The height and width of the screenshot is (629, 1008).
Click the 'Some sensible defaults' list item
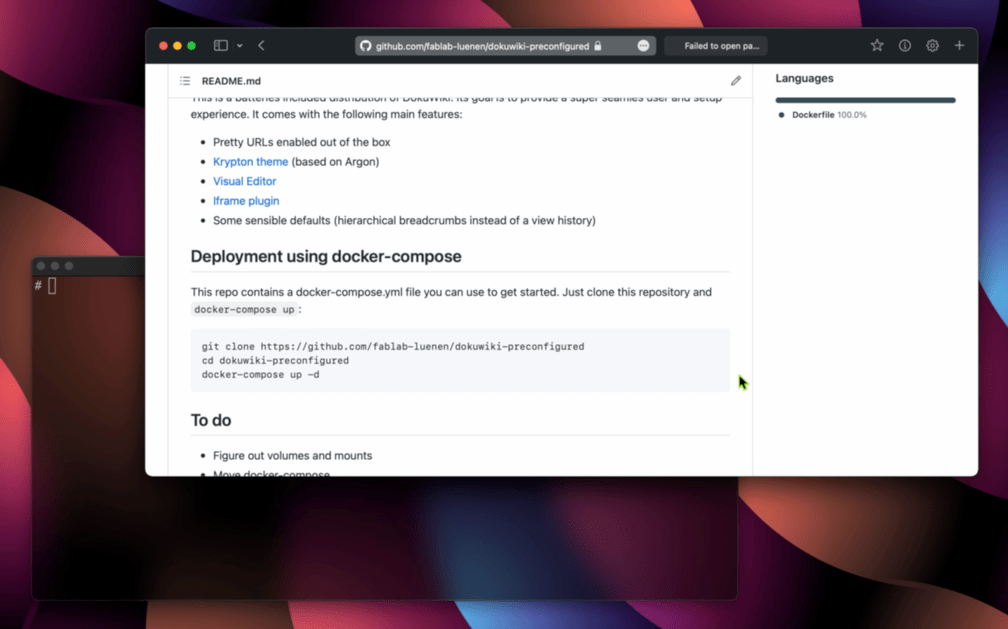404,221
